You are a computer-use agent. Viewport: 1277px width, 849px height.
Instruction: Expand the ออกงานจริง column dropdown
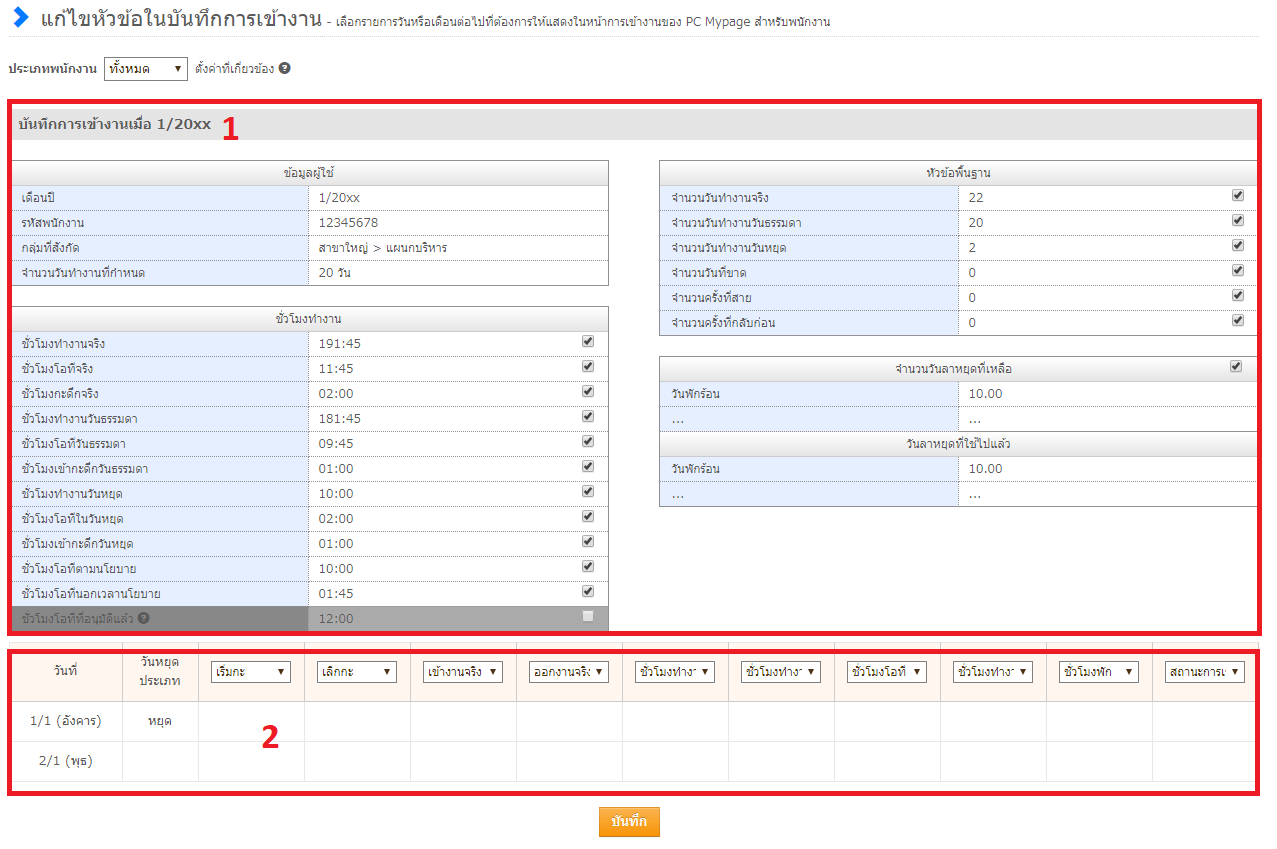[569, 672]
